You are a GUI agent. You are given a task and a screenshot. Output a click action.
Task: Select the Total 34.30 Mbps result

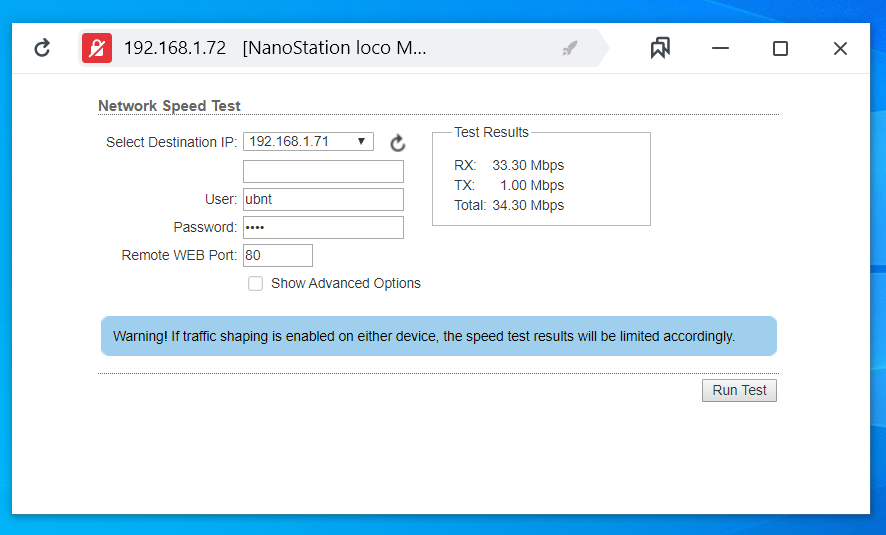(x=509, y=205)
